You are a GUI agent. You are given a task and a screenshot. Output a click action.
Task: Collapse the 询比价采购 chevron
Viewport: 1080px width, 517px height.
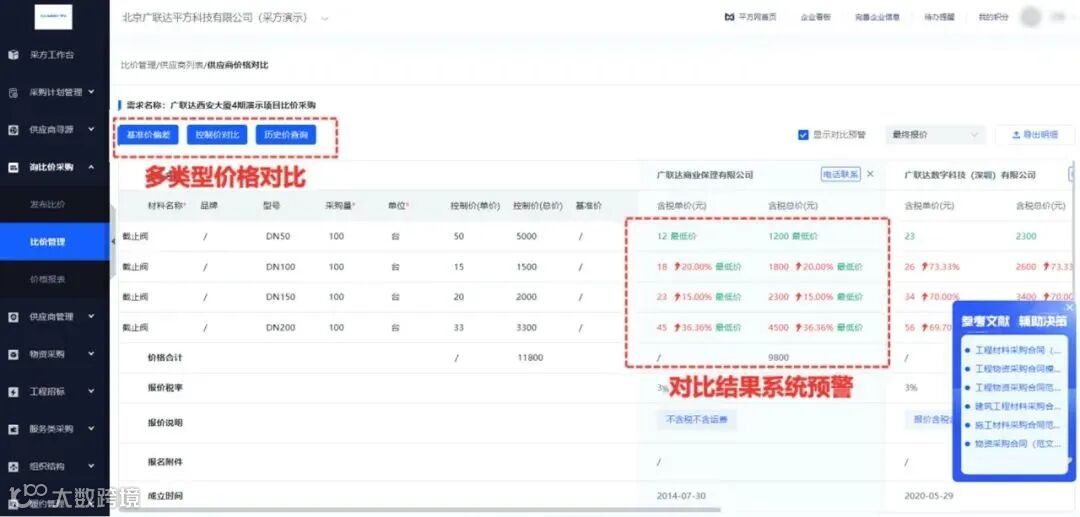[92, 167]
